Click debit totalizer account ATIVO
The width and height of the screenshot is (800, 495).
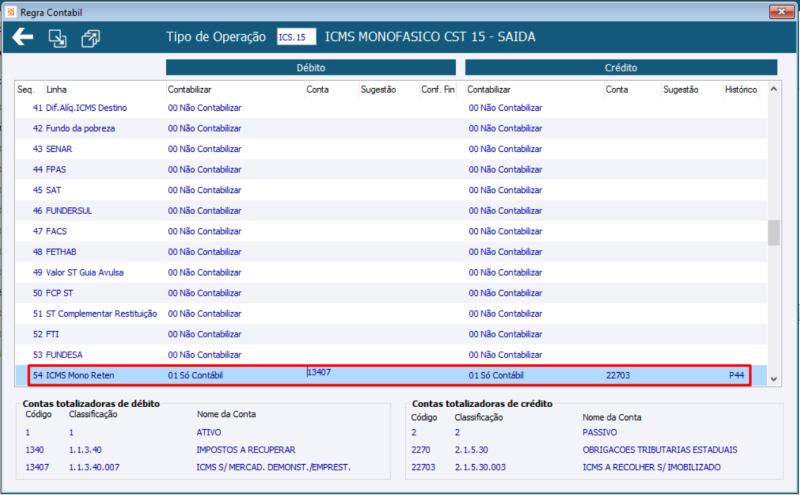click(x=209, y=432)
